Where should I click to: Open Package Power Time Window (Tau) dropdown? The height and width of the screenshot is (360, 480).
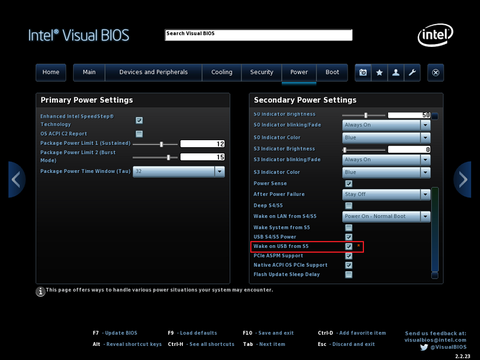[x=179, y=171]
